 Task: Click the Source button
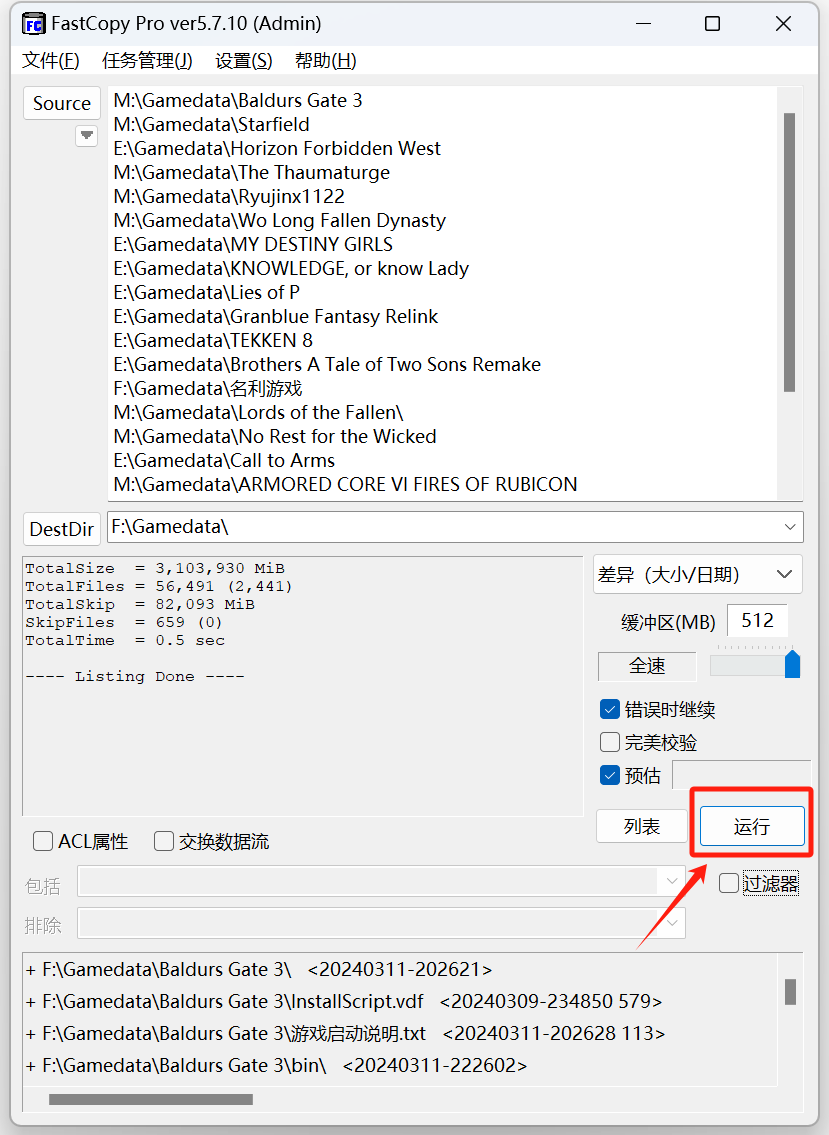pyautogui.click(x=62, y=104)
